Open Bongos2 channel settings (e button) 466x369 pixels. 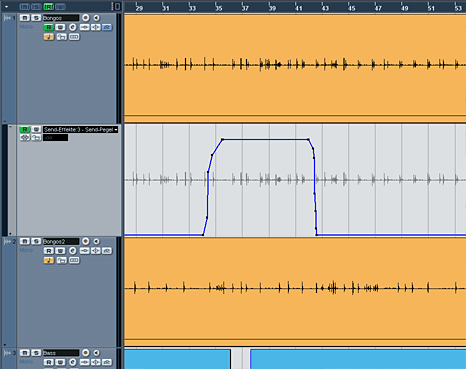coord(72,251)
